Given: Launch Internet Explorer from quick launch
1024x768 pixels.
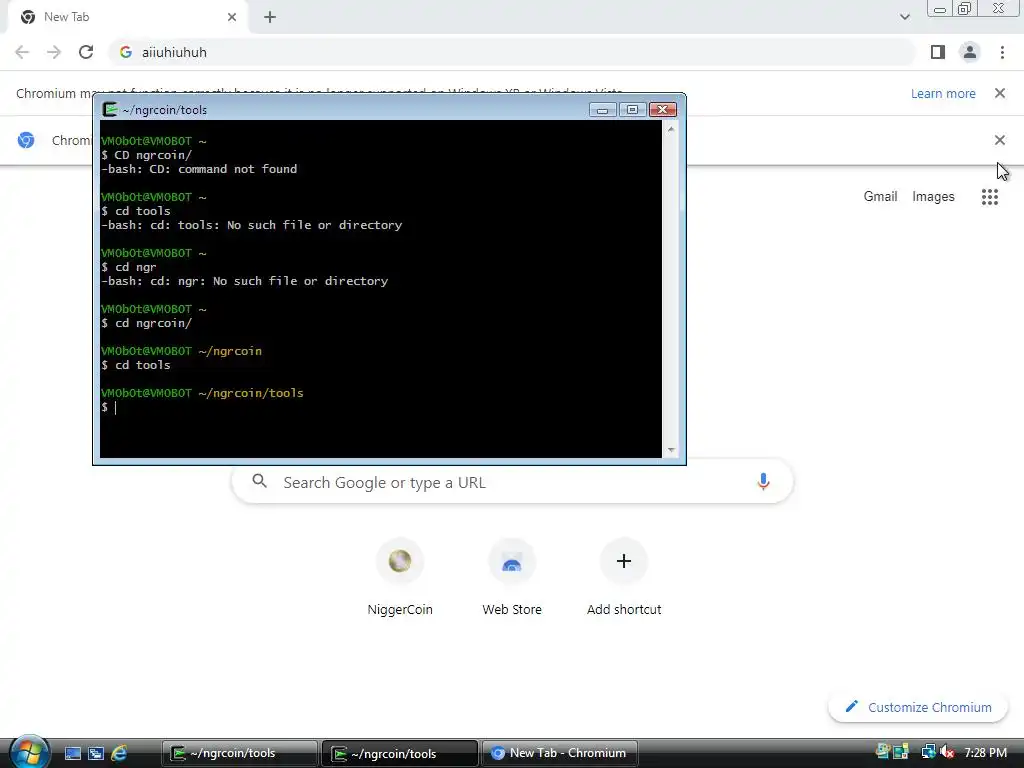Looking at the screenshot, I should (119, 753).
